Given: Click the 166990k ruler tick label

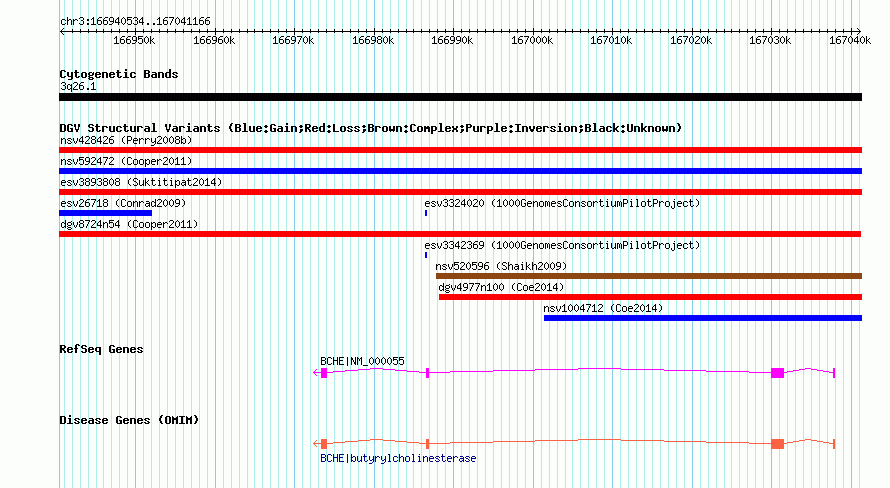Looking at the screenshot, I should pos(452,40).
